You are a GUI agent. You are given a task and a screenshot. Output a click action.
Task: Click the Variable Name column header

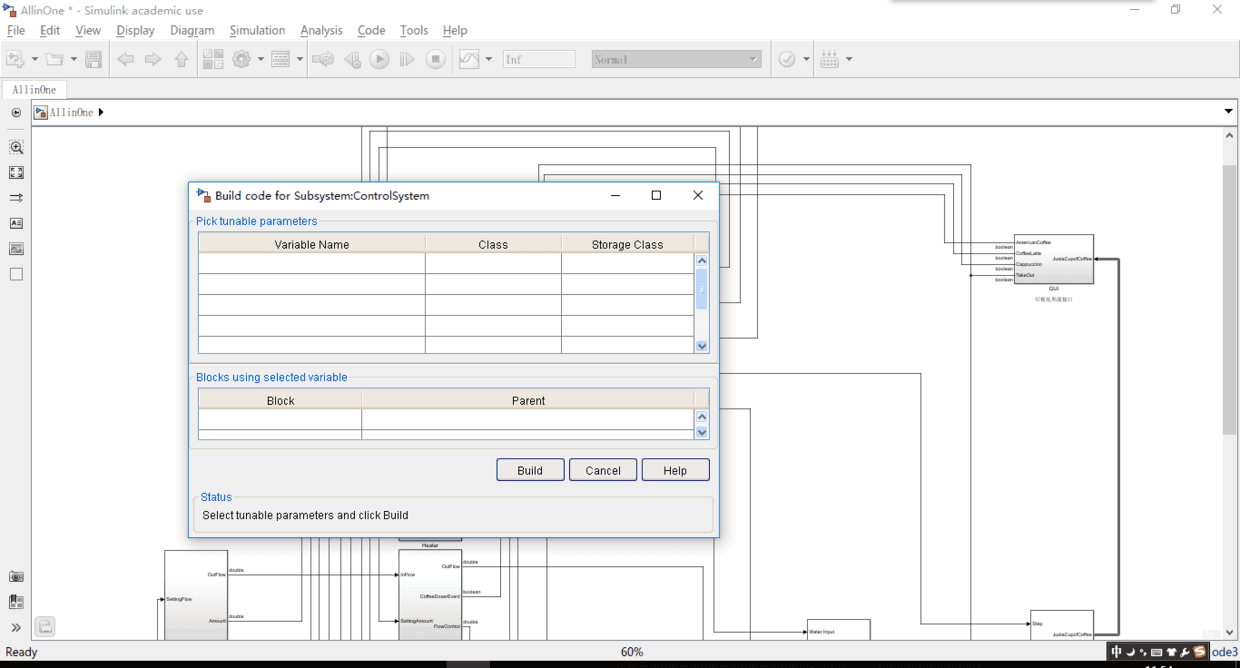tap(312, 244)
